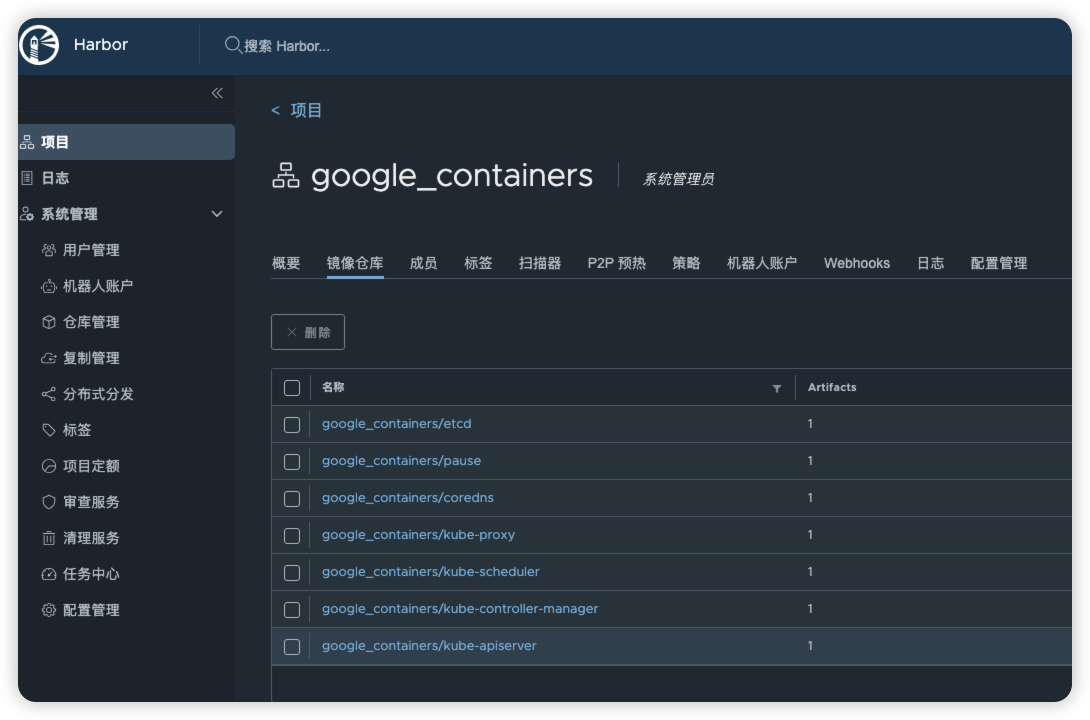This screenshot has width=1090, height=720.
Task: Click the 删除 button
Action: 308,332
